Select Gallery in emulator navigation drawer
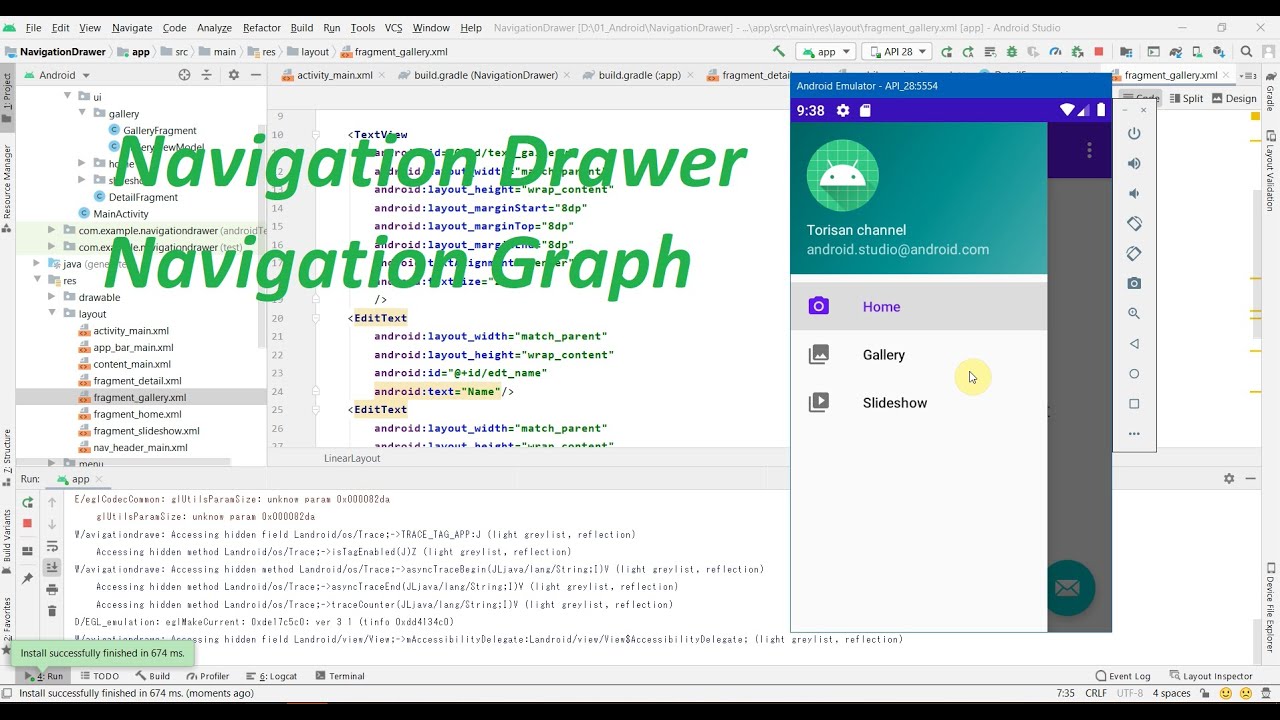Screen dimensions: 1280x720 click(x=919, y=354)
